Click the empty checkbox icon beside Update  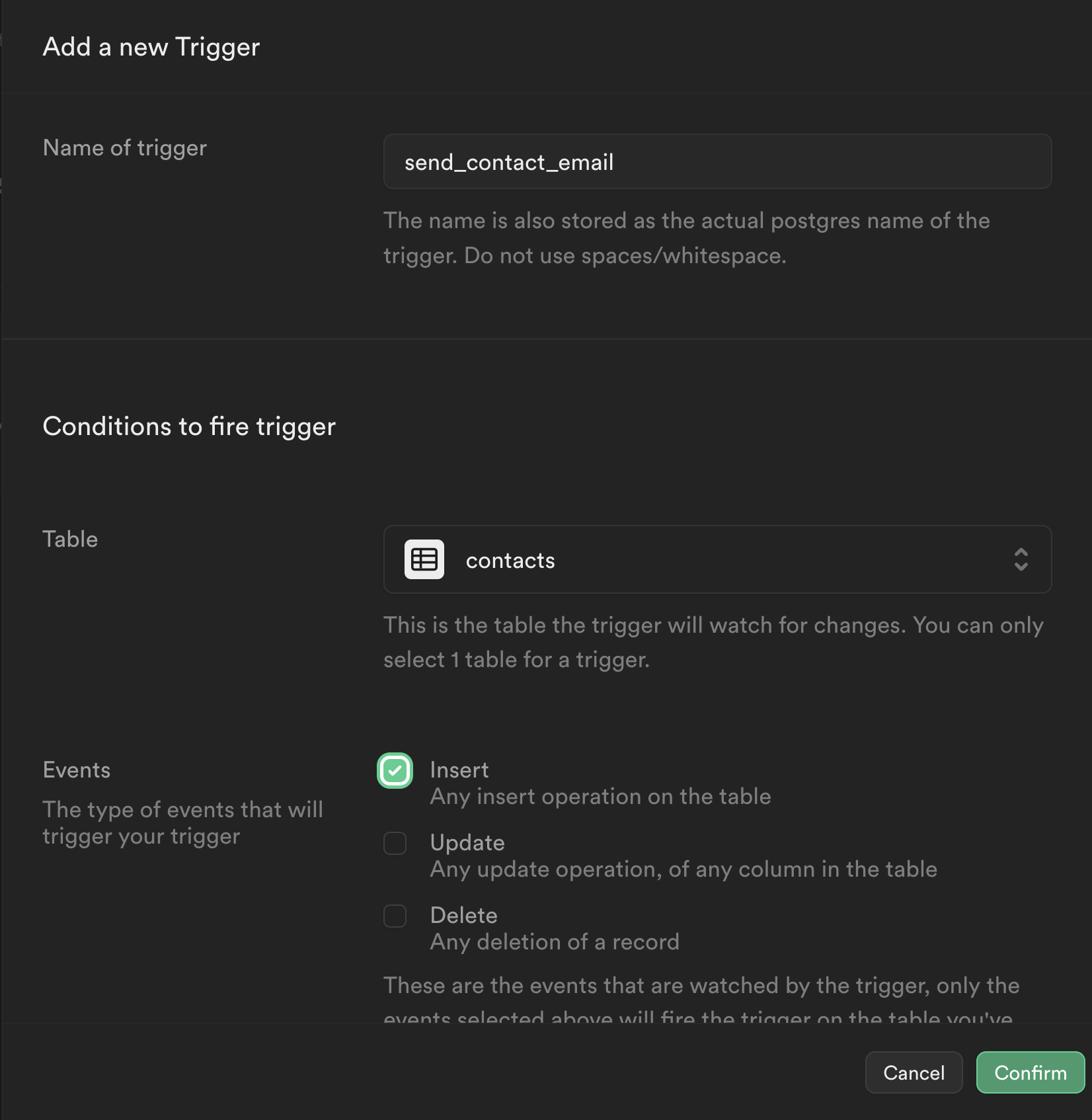[x=395, y=844]
